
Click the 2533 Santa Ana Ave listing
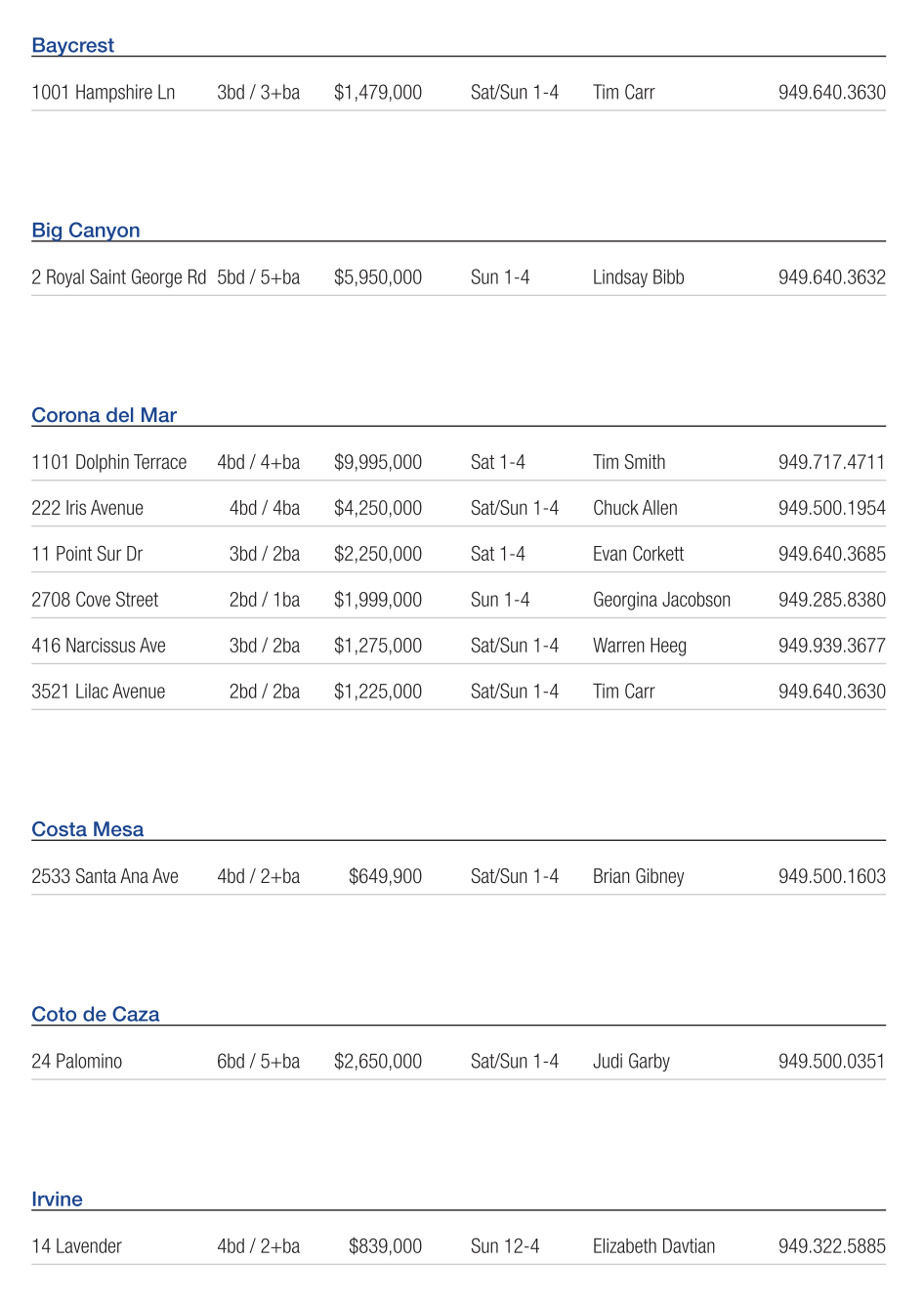tap(105, 876)
